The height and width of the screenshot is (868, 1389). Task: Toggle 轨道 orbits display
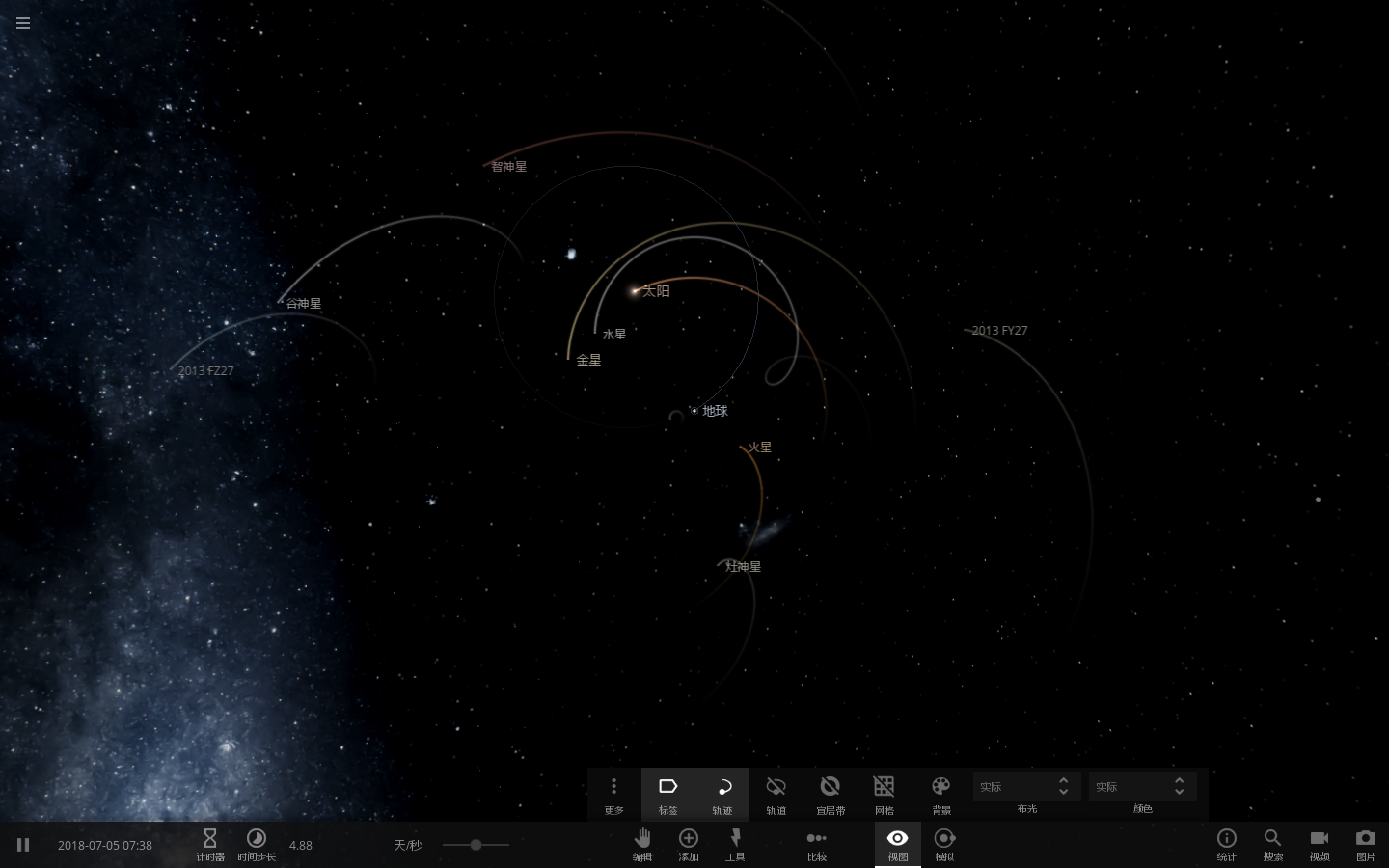point(776,796)
